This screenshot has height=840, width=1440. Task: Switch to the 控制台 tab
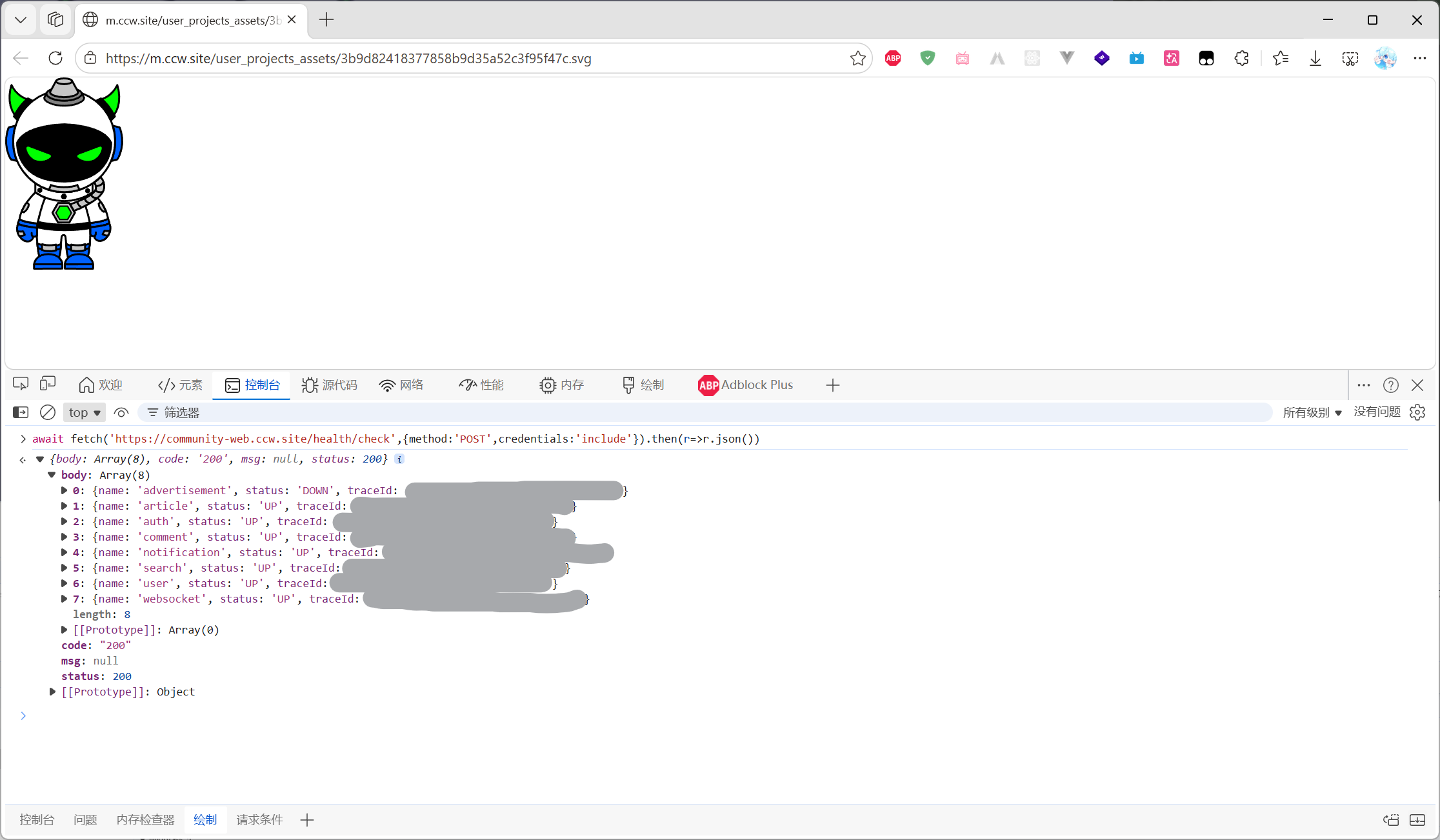click(x=252, y=385)
